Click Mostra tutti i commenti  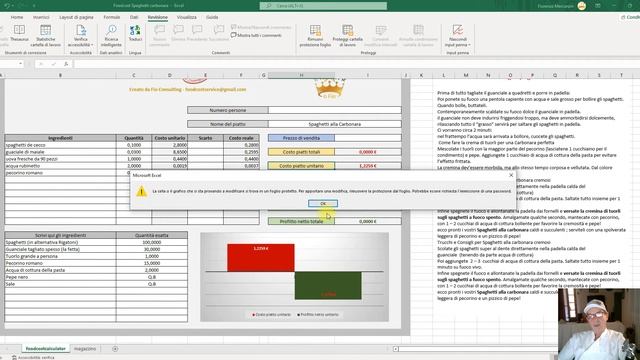(x=256, y=36)
